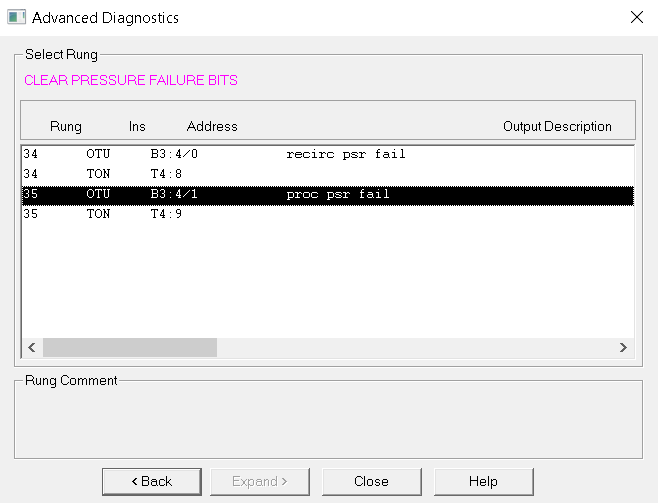Viewport: 658px width, 503px height.
Task: Click the Output Description column header
Action: point(557,126)
